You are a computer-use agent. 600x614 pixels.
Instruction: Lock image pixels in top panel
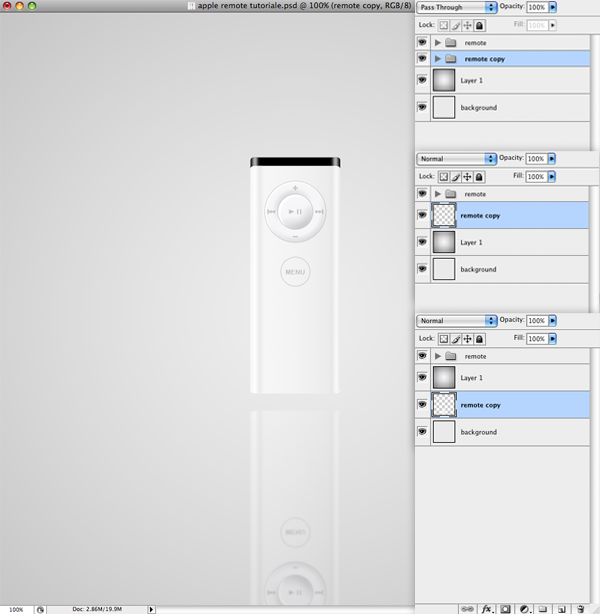(x=455, y=25)
